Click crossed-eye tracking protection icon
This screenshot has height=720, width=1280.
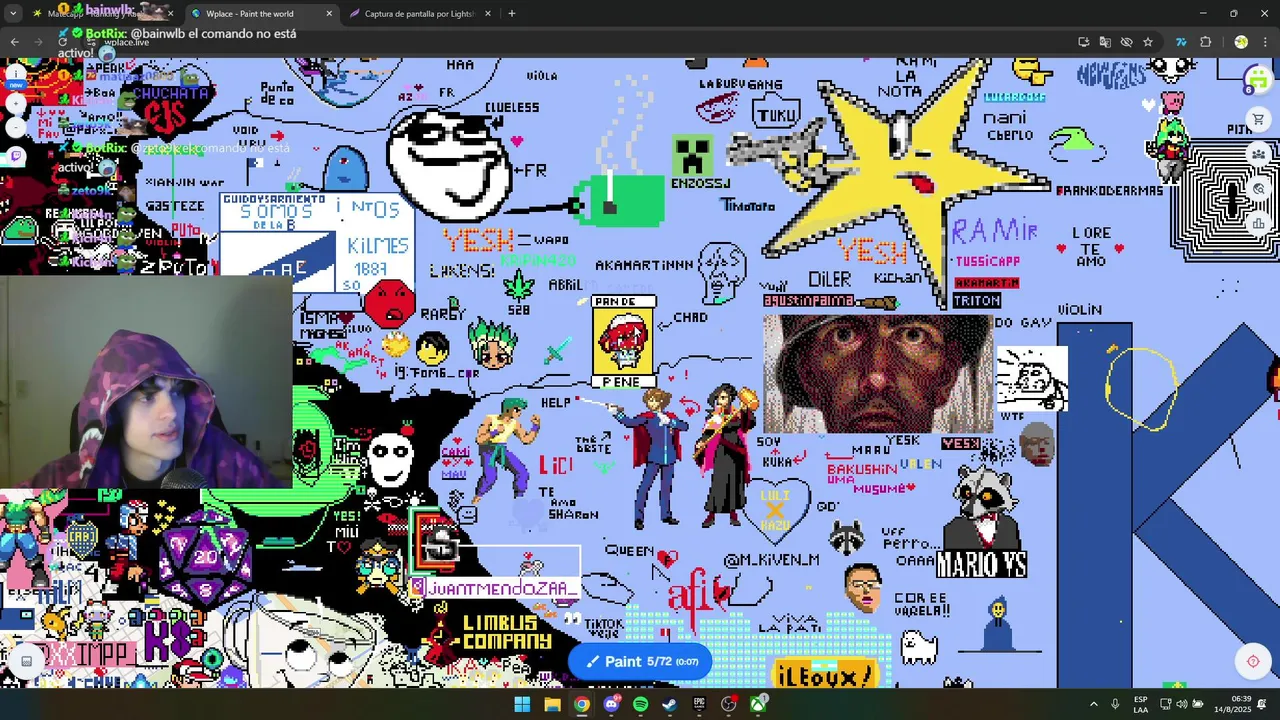coord(1126,42)
